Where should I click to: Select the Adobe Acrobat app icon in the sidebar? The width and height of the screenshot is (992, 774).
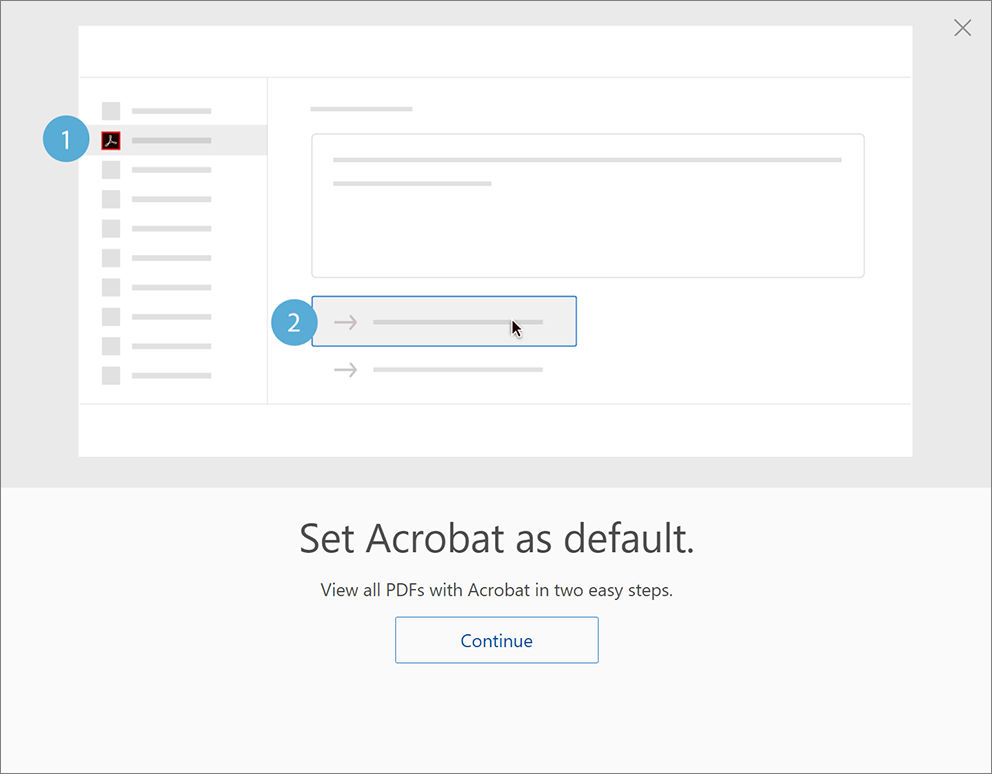click(110, 140)
